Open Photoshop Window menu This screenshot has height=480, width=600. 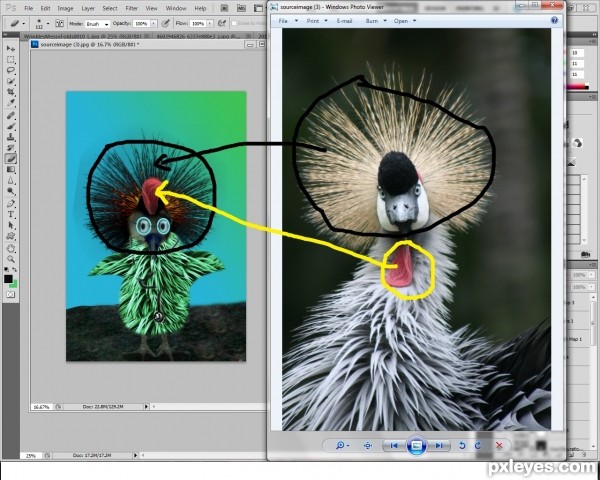176,8
